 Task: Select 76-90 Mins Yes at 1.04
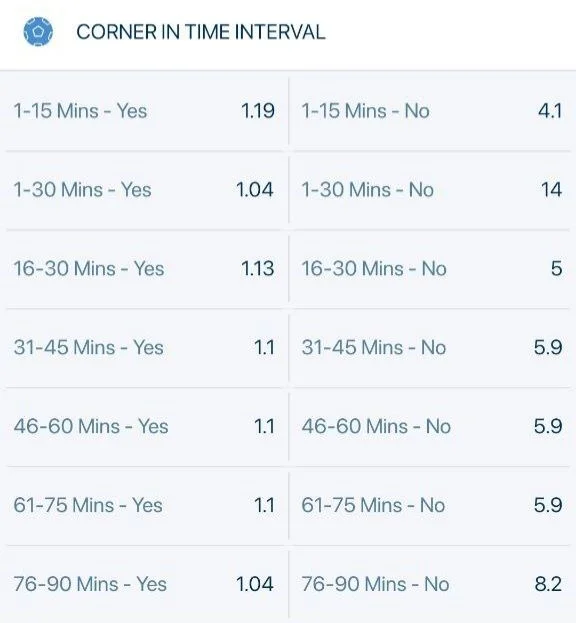point(144,584)
